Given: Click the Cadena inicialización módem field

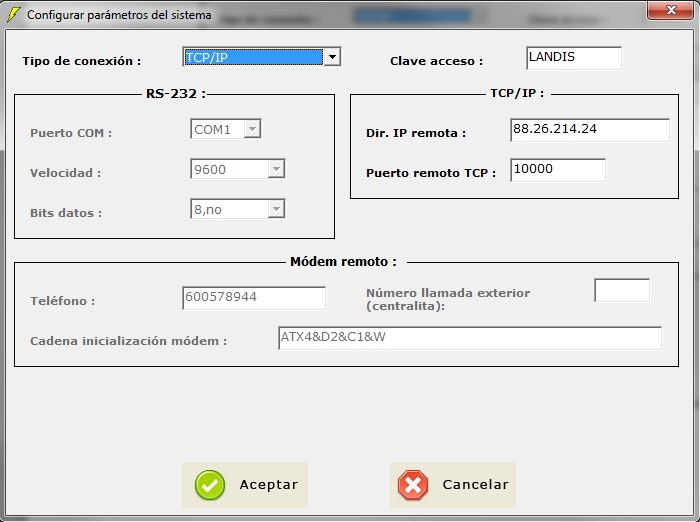Looking at the screenshot, I should tap(469, 338).
